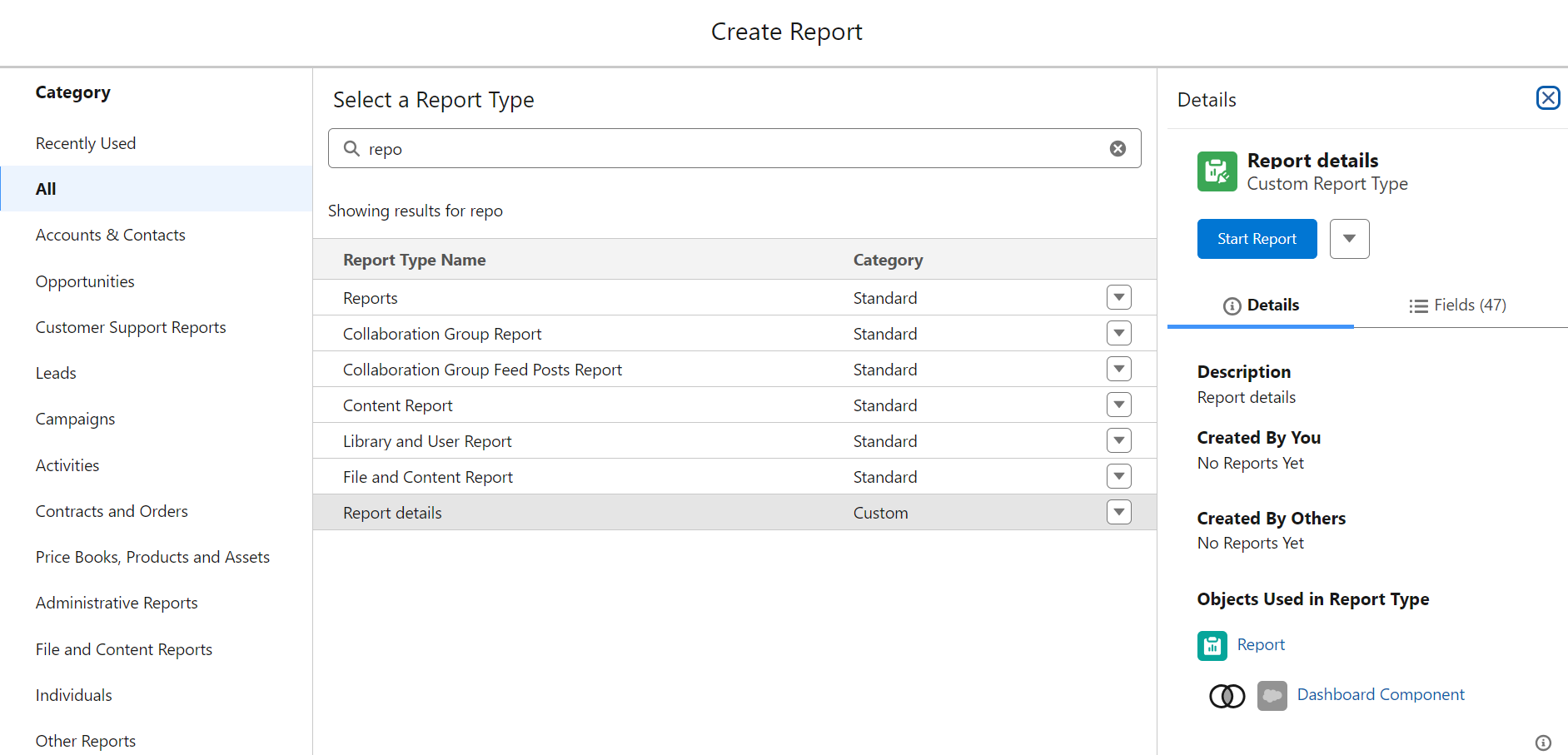Click the Custom category cell
Image resolution: width=1568 pixels, height=755 pixels.
[880, 513]
